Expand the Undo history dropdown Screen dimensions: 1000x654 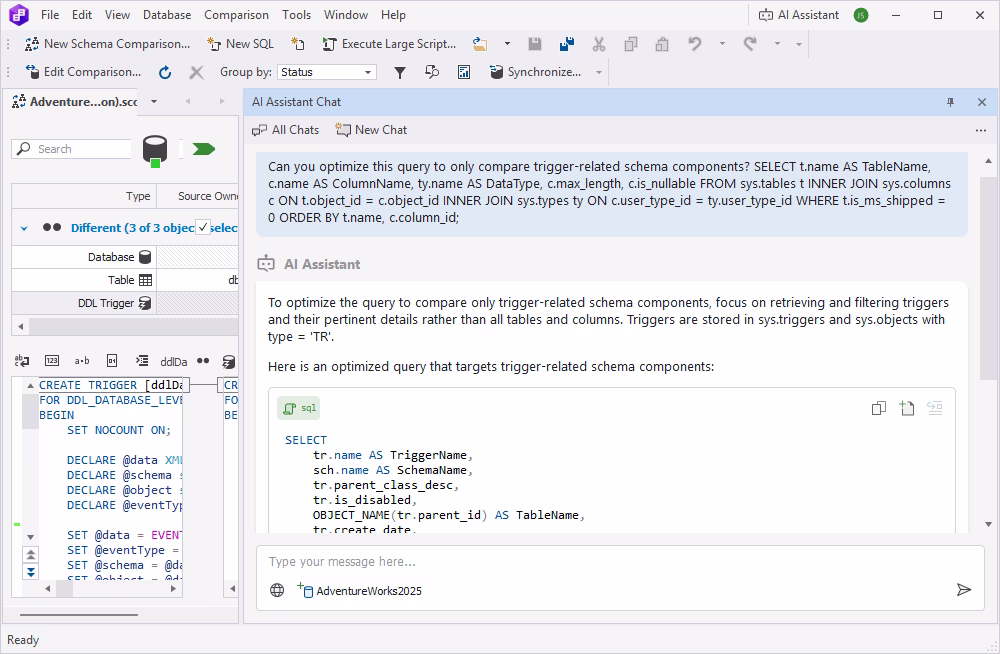pyautogui.click(x=722, y=44)
